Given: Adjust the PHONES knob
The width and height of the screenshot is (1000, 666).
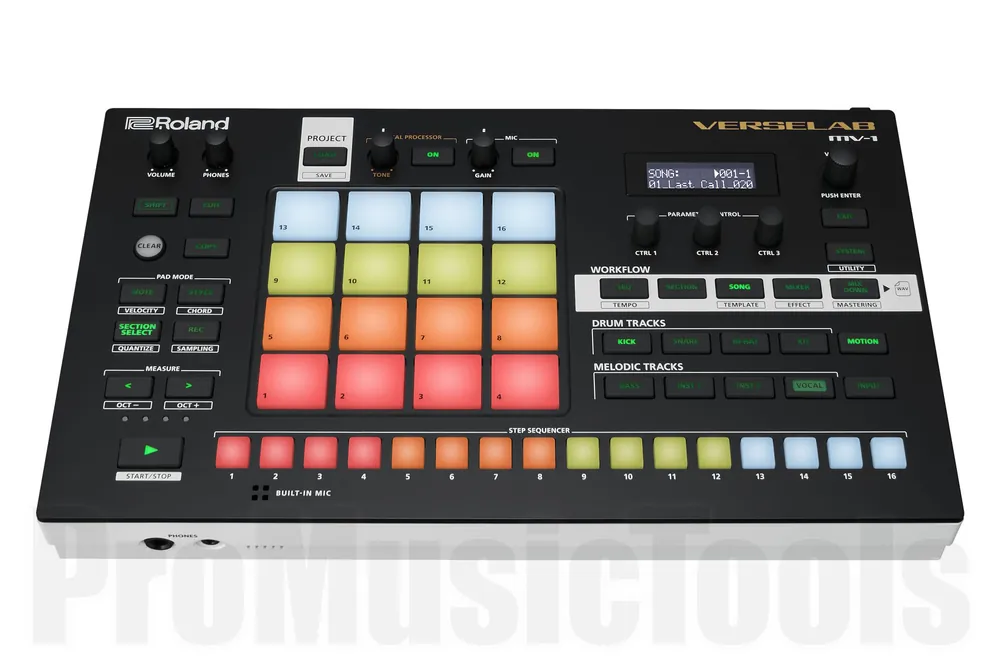Looking at the screenshot, I should coord(217,151).
